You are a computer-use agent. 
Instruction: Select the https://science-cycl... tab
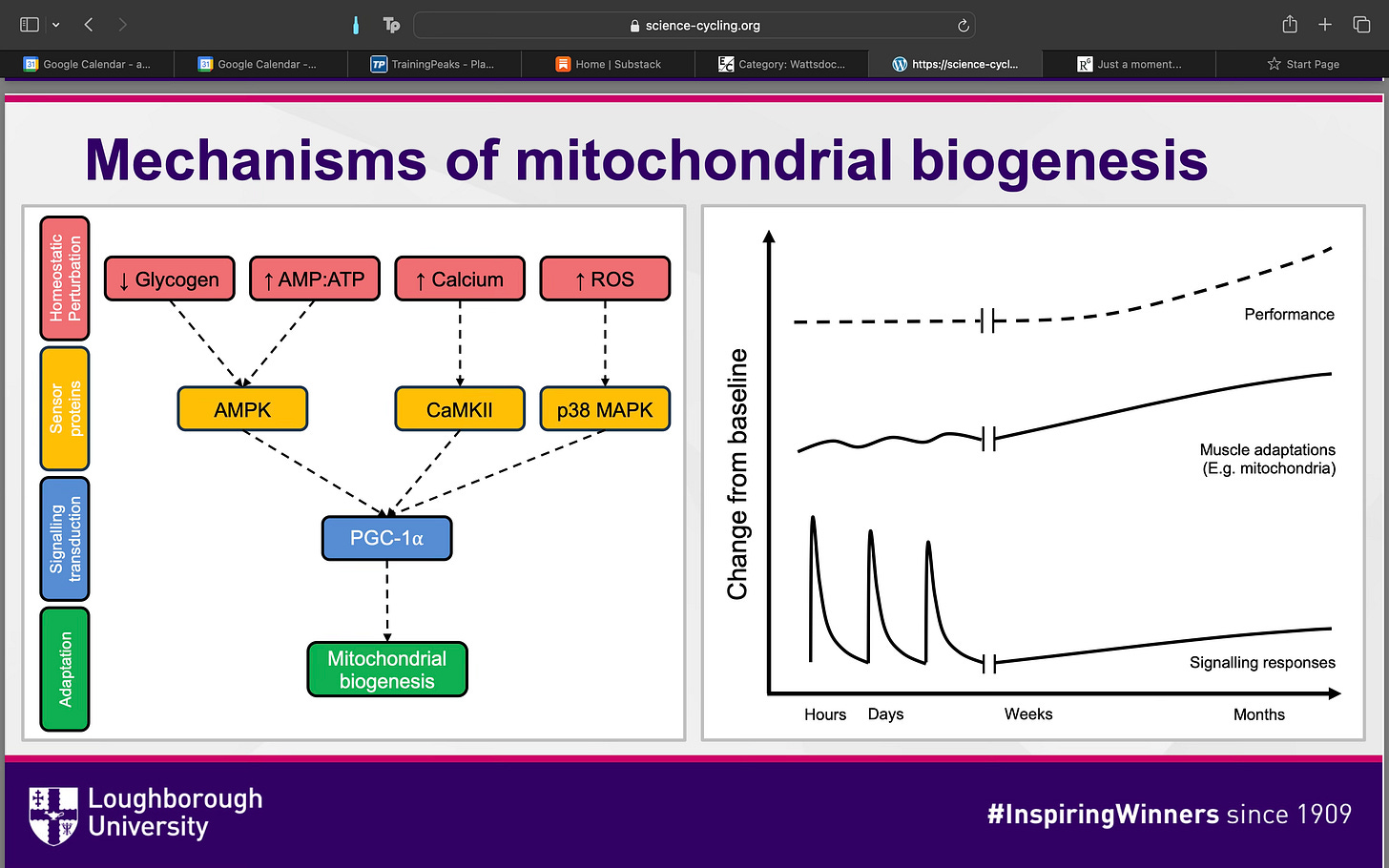[x=956, y=64]
